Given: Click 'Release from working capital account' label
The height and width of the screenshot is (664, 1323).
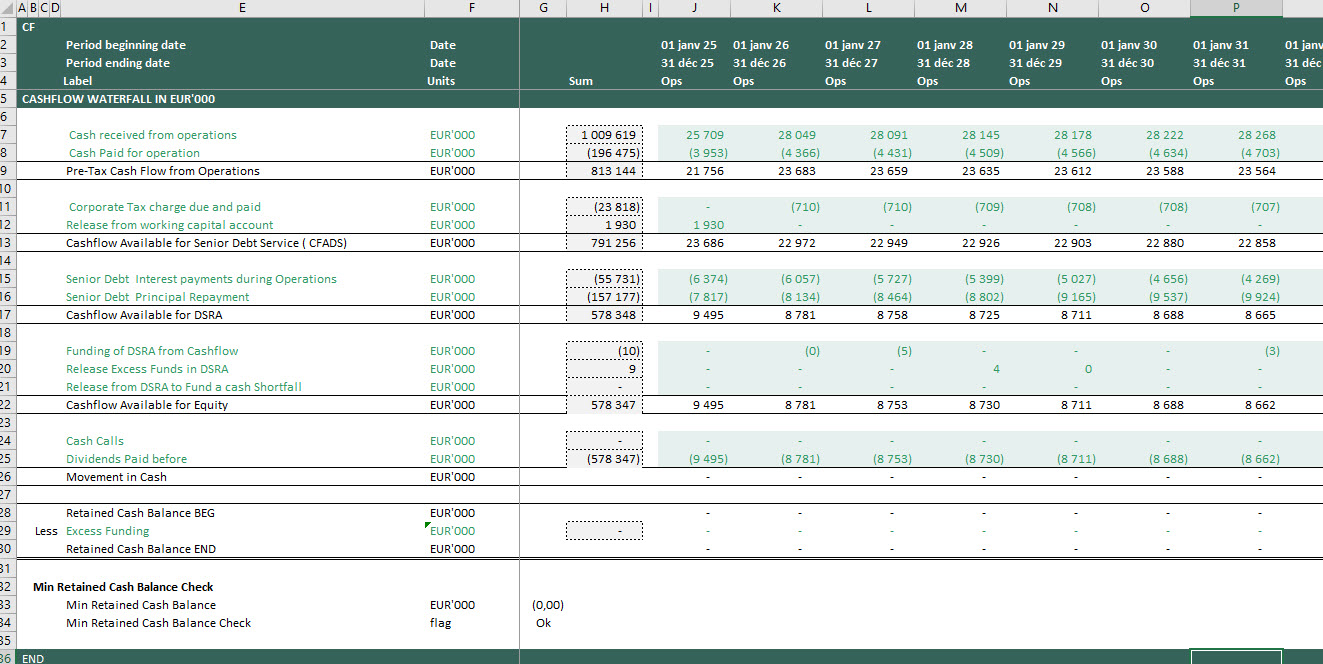Looking at the screenshot, I should tap(169, 225).
